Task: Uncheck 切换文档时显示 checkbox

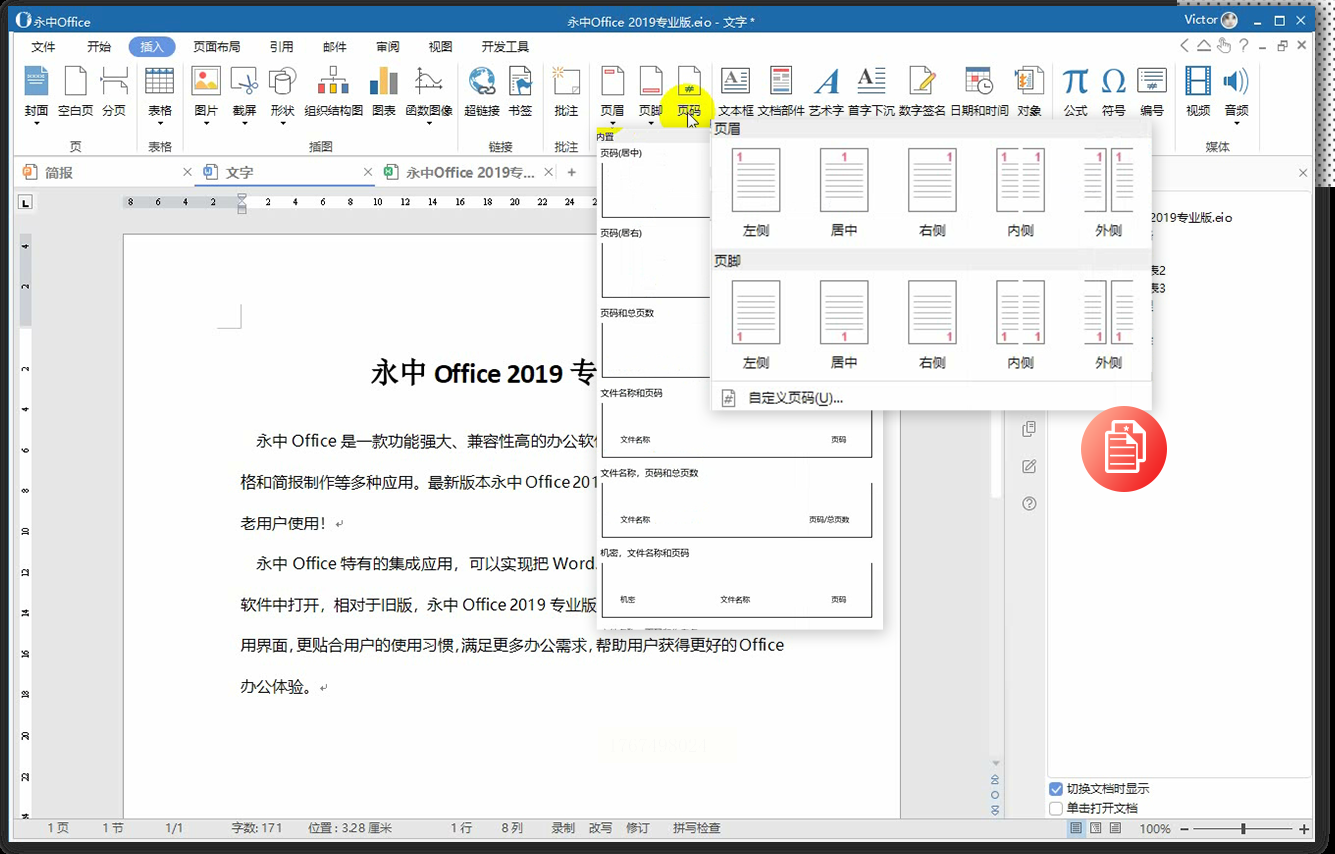Action: click(x=1056, y=789)
